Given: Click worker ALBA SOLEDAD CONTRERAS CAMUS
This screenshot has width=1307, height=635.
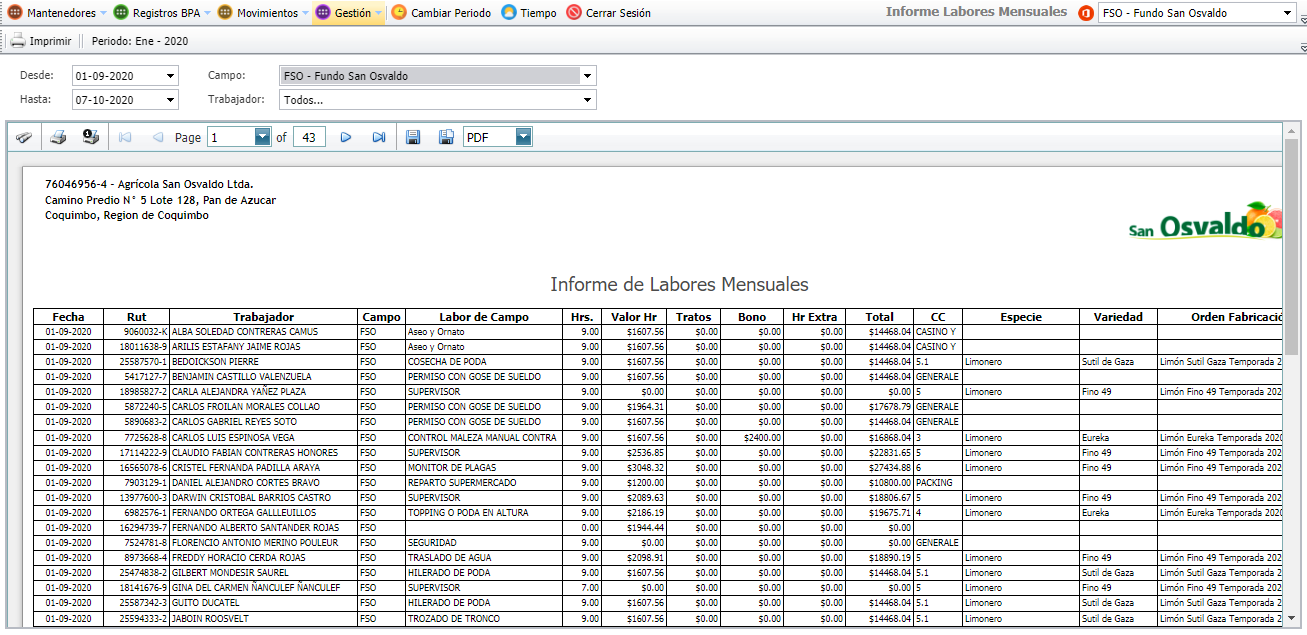Looking at the screenshot, I should pyautogui.click(x=245, y=332).
